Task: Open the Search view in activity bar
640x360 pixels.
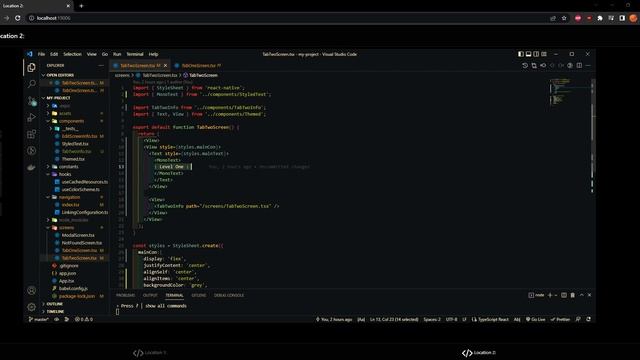Action: coord(31,84)
